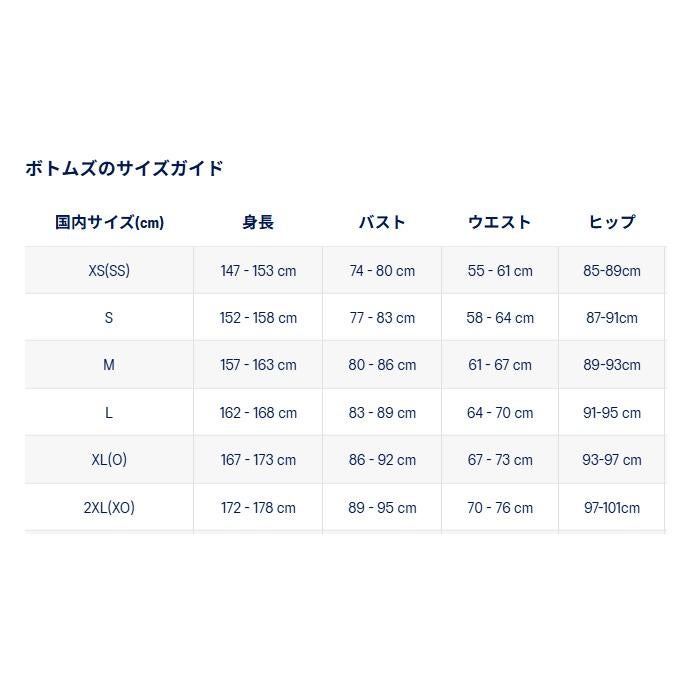The height and width of the screenshot is (680, 680).
Task: Select the 77 - 83 cm bust cell
Action: point(382,318)
